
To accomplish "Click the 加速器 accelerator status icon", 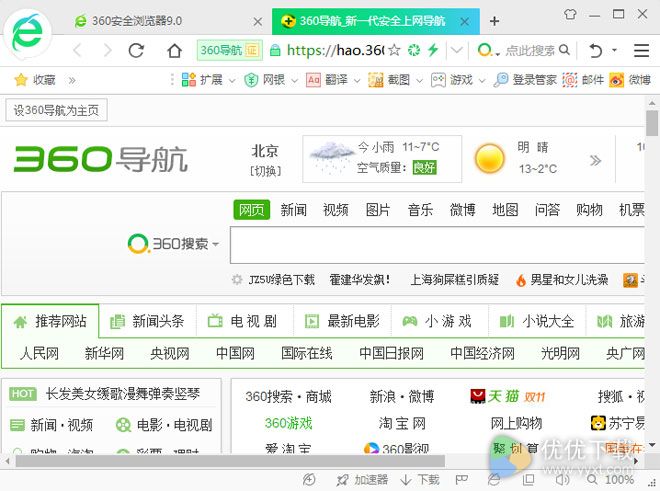I will tap(362, 480).
